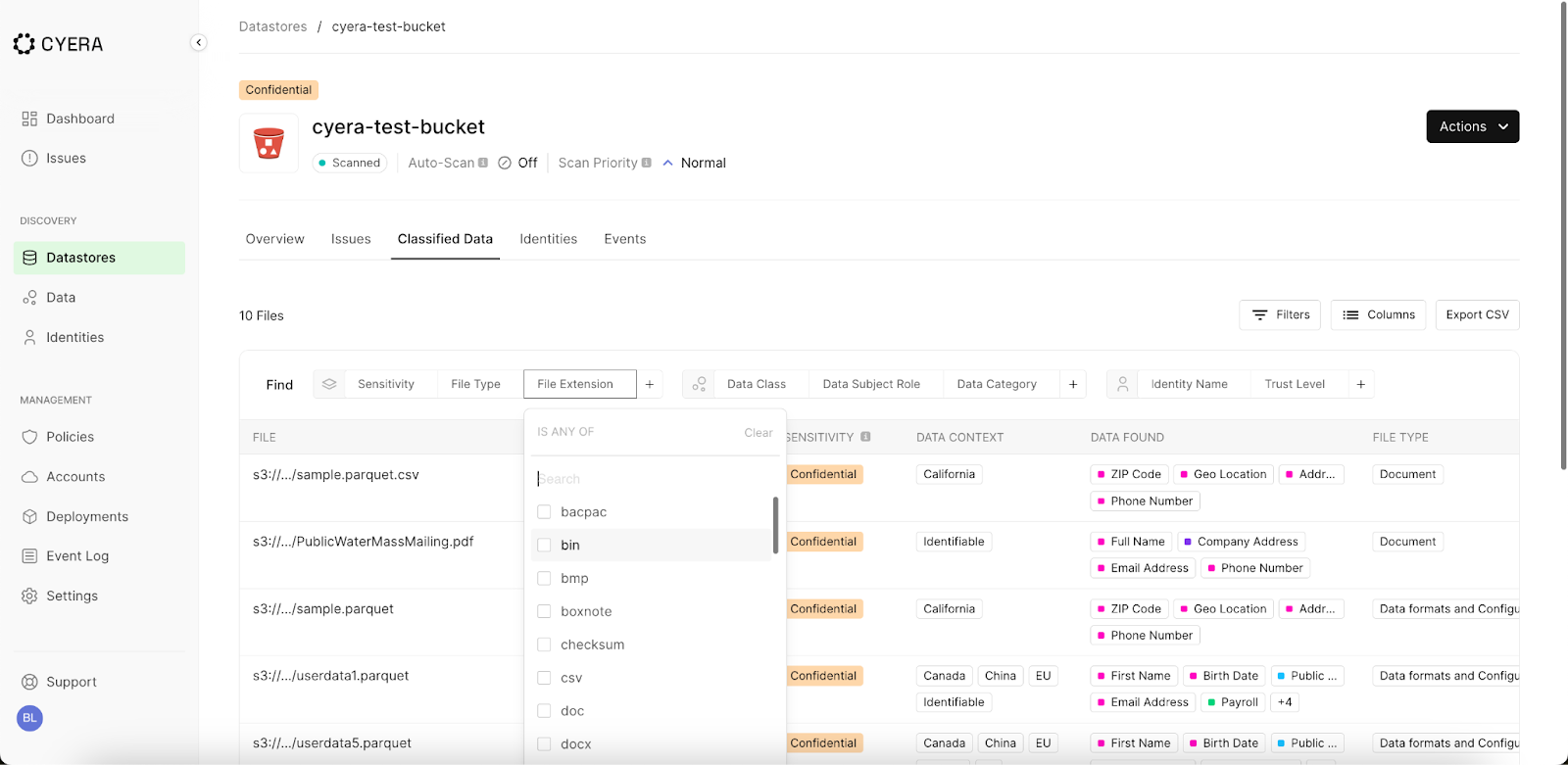This screenshot has height=765, width=1568.
Task: Add a filter with plus after Data Category
Action: [1073, 384]
